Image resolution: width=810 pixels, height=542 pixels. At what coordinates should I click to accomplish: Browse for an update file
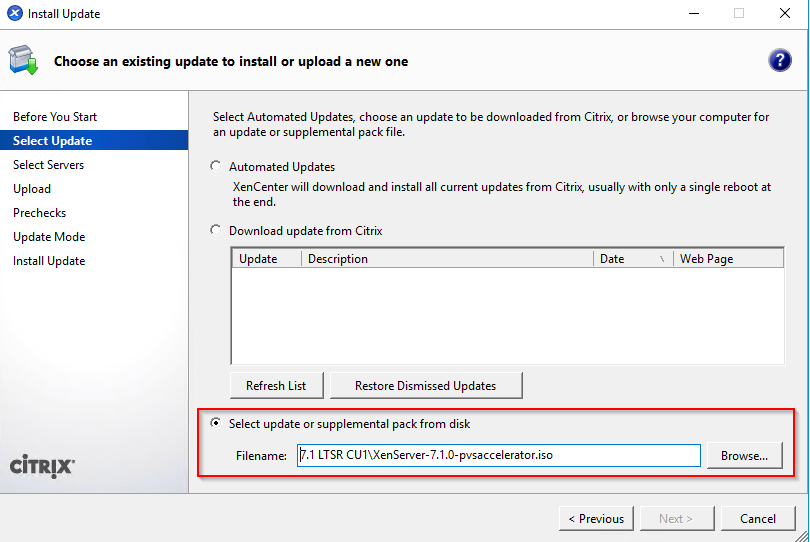(744, 456)
